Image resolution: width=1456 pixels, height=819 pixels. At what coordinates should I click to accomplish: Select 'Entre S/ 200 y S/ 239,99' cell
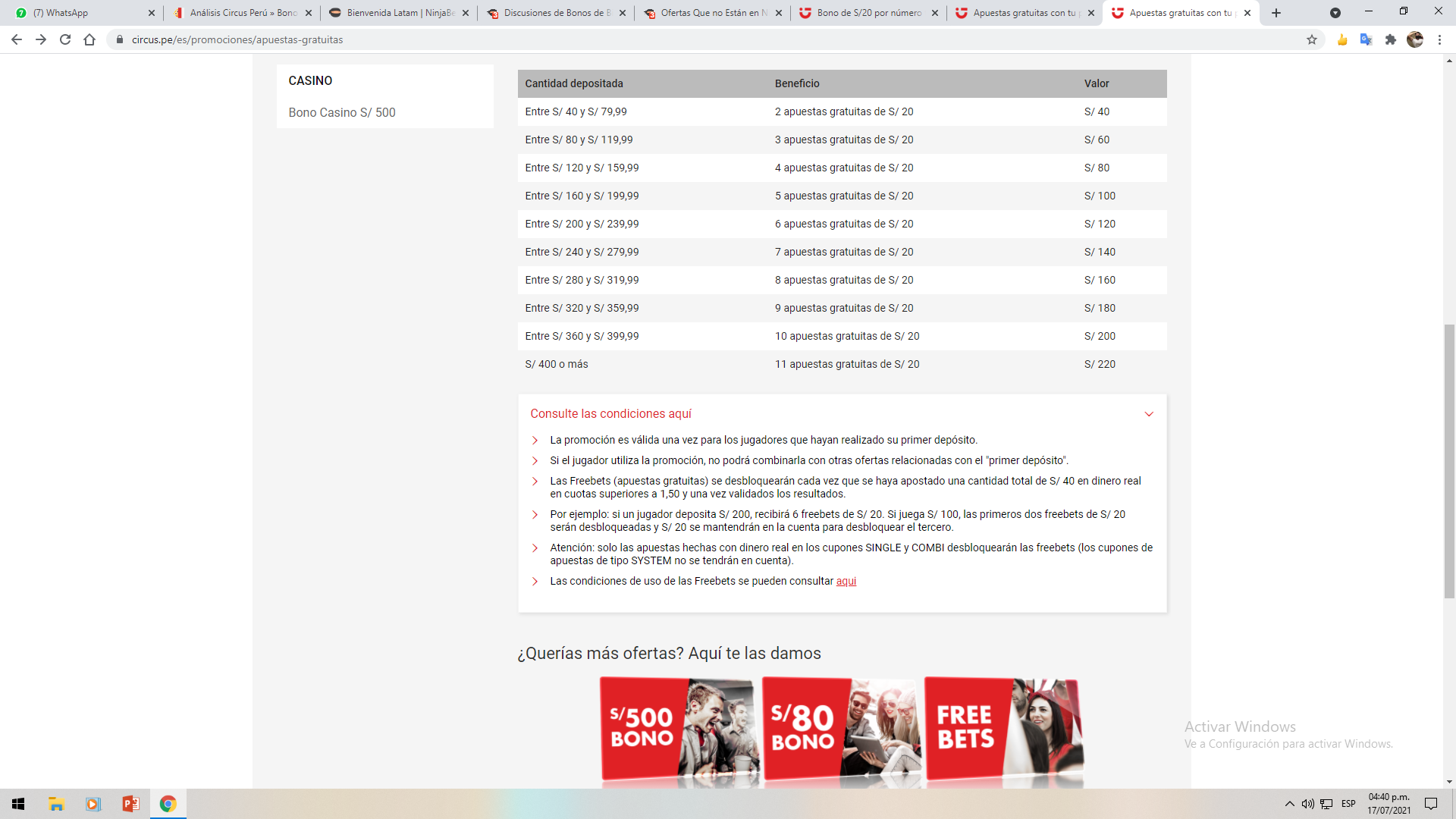point(582,224)
